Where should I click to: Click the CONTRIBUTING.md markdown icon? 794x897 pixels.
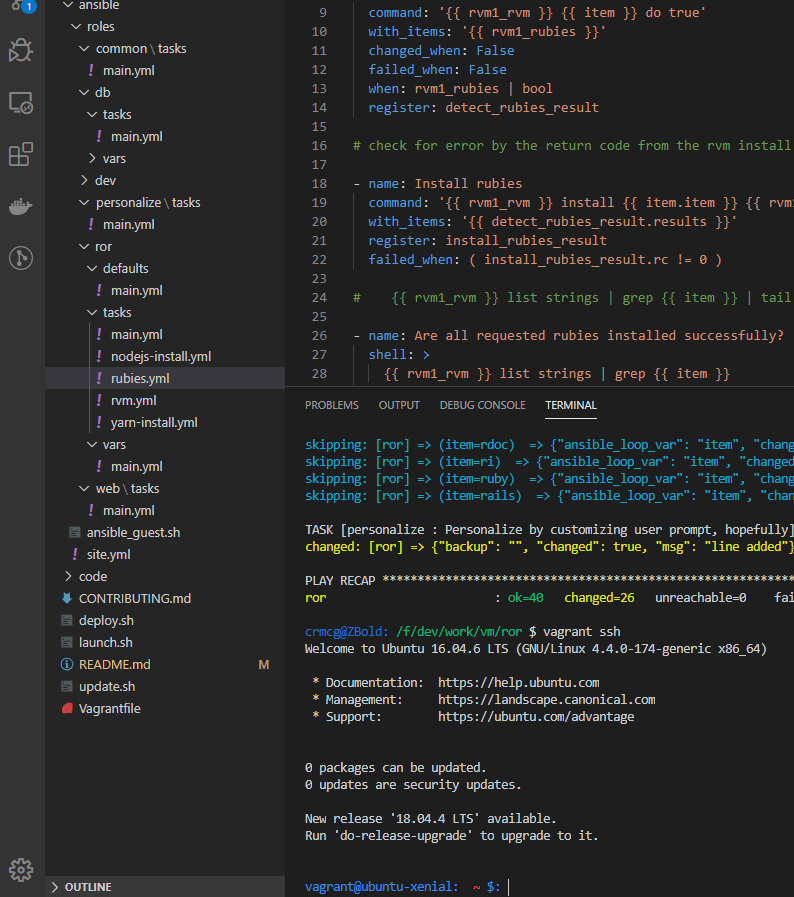coord(67,598)
